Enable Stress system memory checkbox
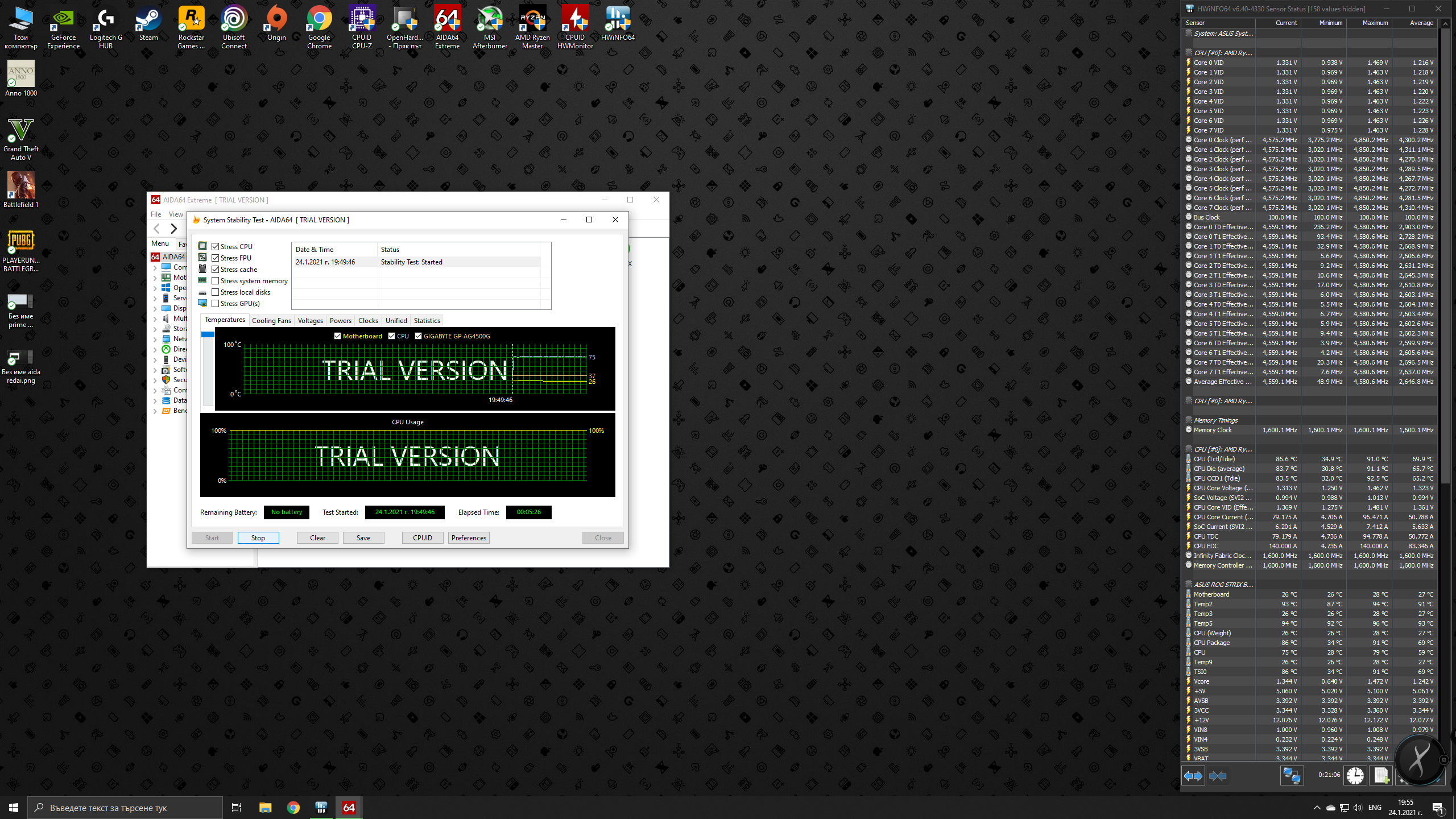The width and height of the screenshot is (1456, 819). 216,281
